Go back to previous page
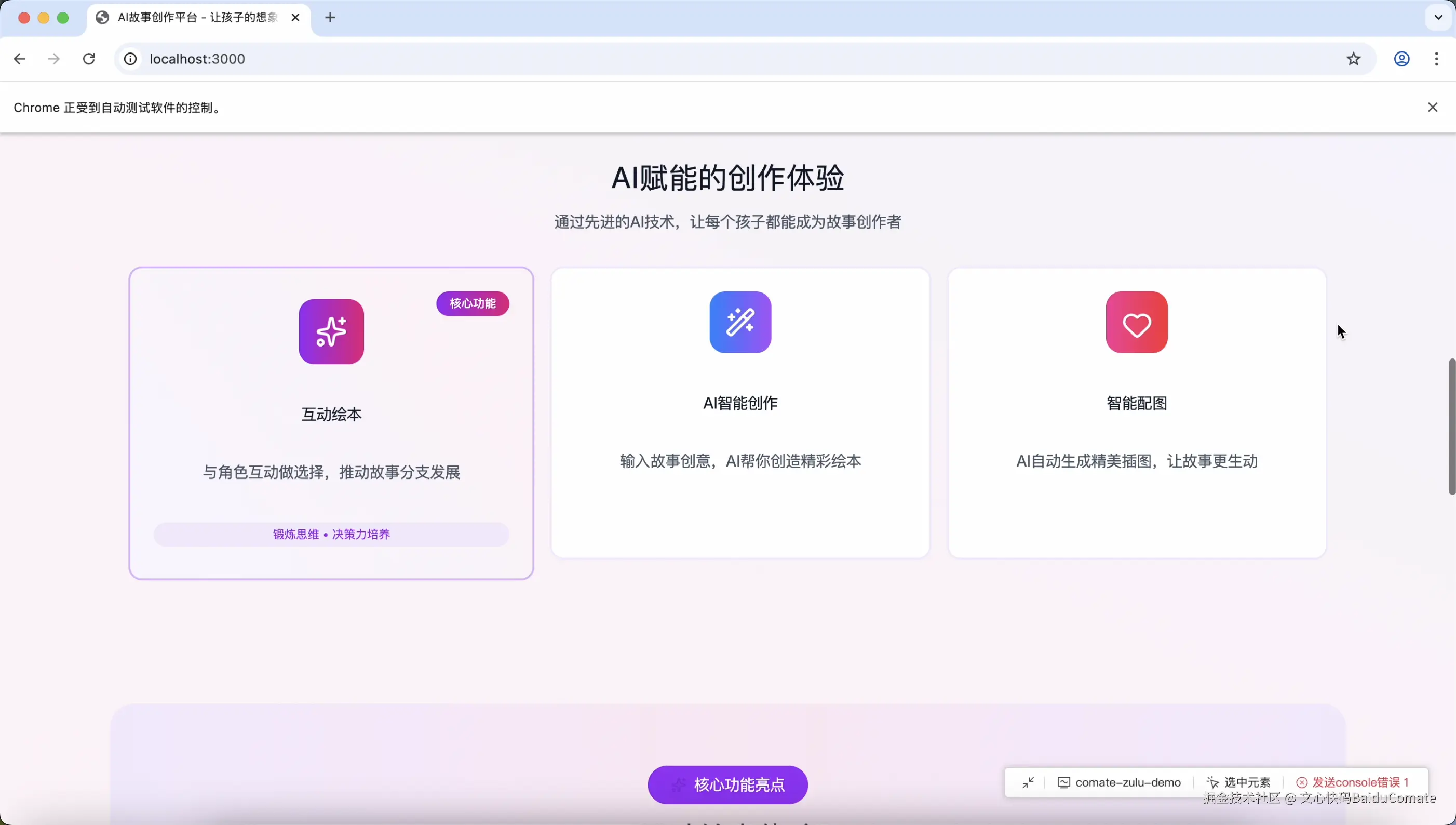Screen dimensions: 1456x825 click(19, 59)
